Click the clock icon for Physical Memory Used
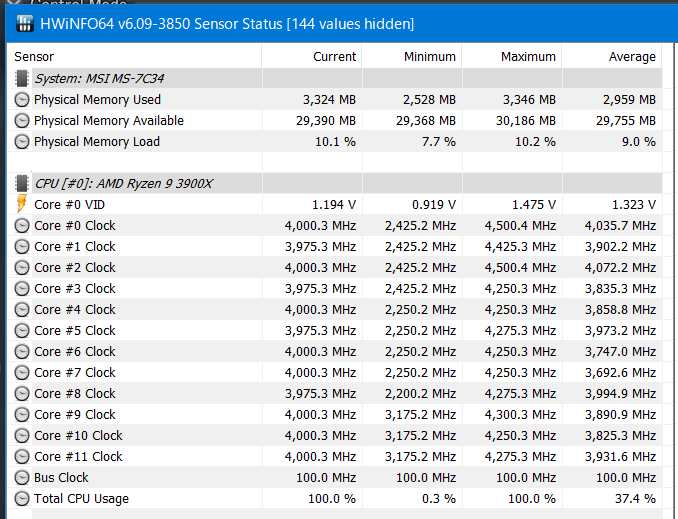The image size is (678, 519). coord(22,100)
